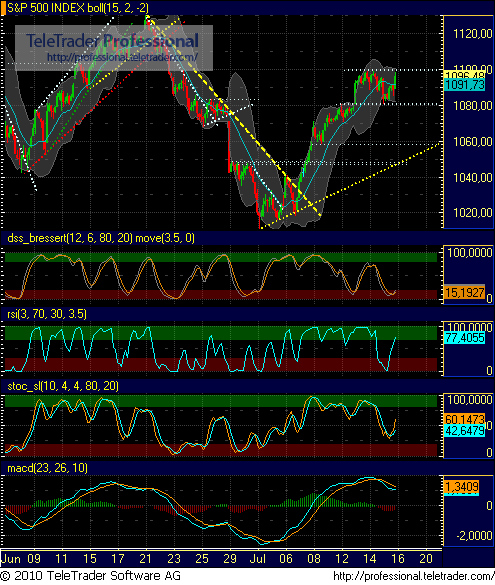The image size is (495, 585).
Task: Click date 11 on the time axis
Action: pos(61,559)
